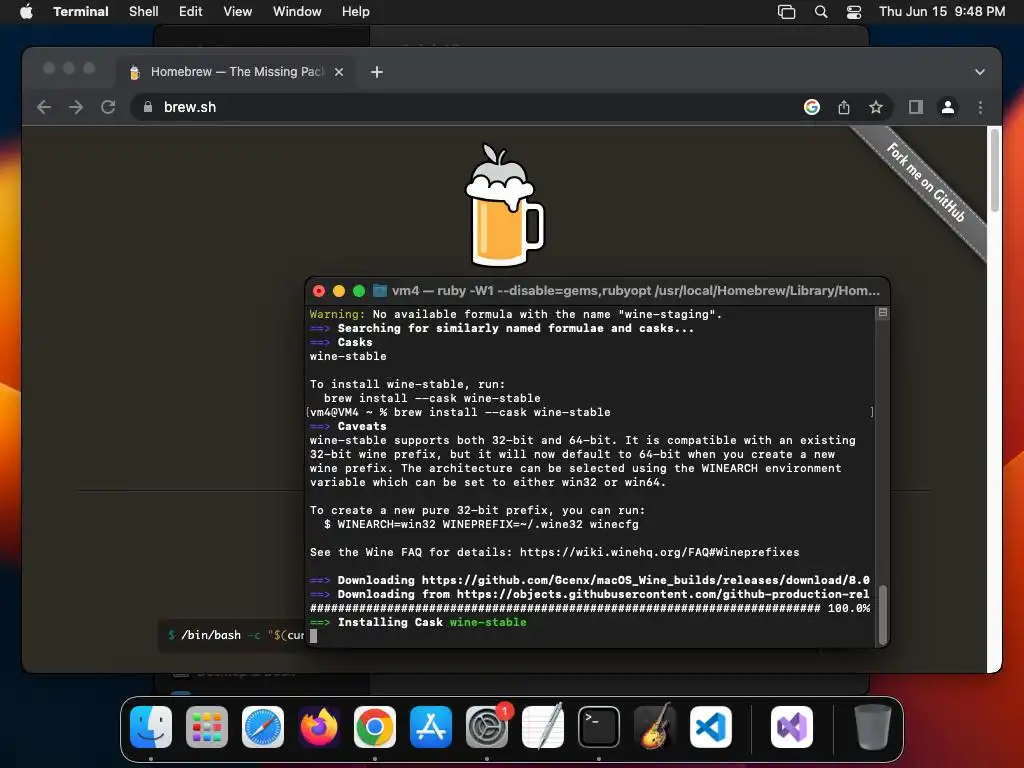Screen dimensions: 1024x768
Task: Click the /bin/bash install command box
Action: pyautogui.click(x=233, y=635)
